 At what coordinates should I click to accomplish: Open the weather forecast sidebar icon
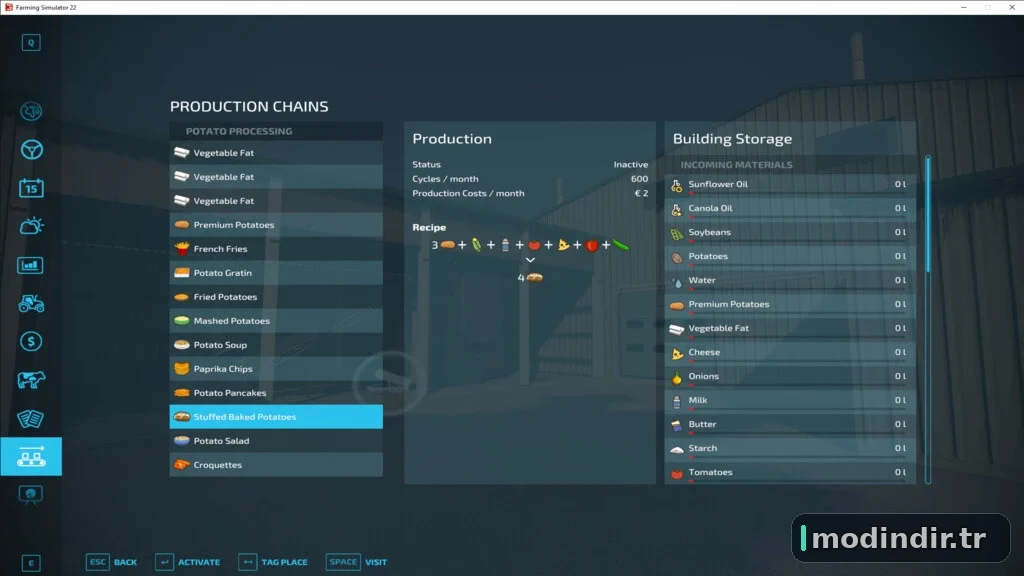click(31, 227)
